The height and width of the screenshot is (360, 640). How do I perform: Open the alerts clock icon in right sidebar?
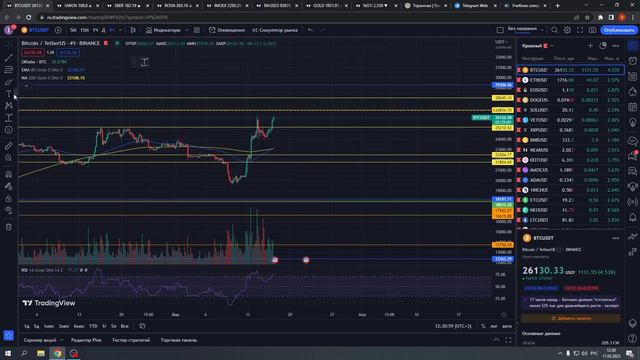(632, 61)
